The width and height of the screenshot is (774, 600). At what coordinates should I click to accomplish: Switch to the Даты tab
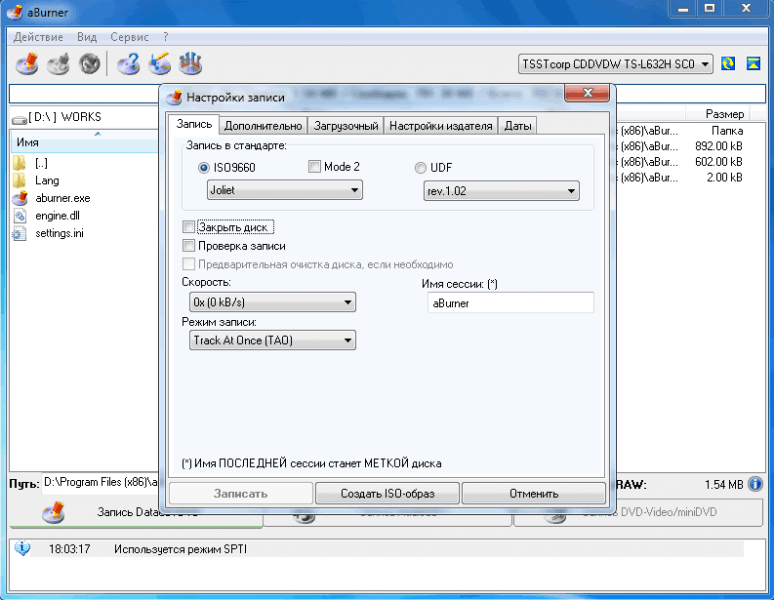[x=518, y=126]
